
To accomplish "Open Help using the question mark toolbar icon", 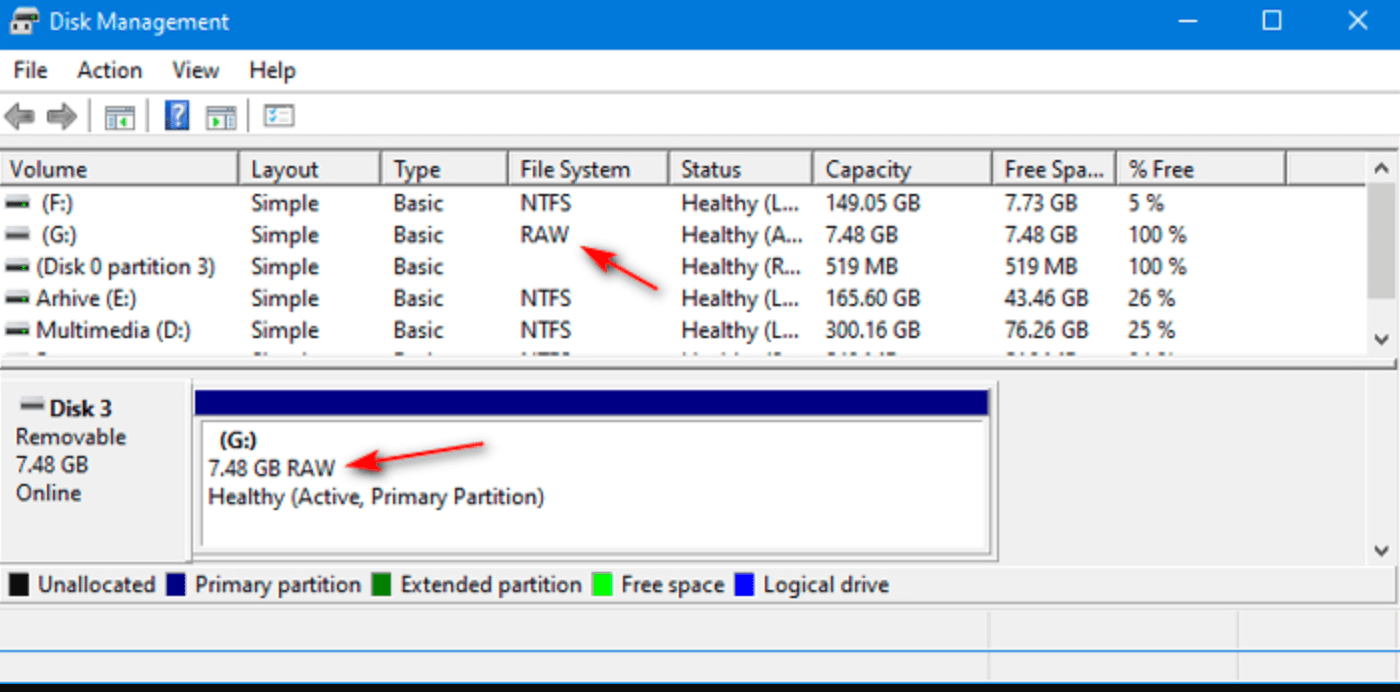I will 177,115.
